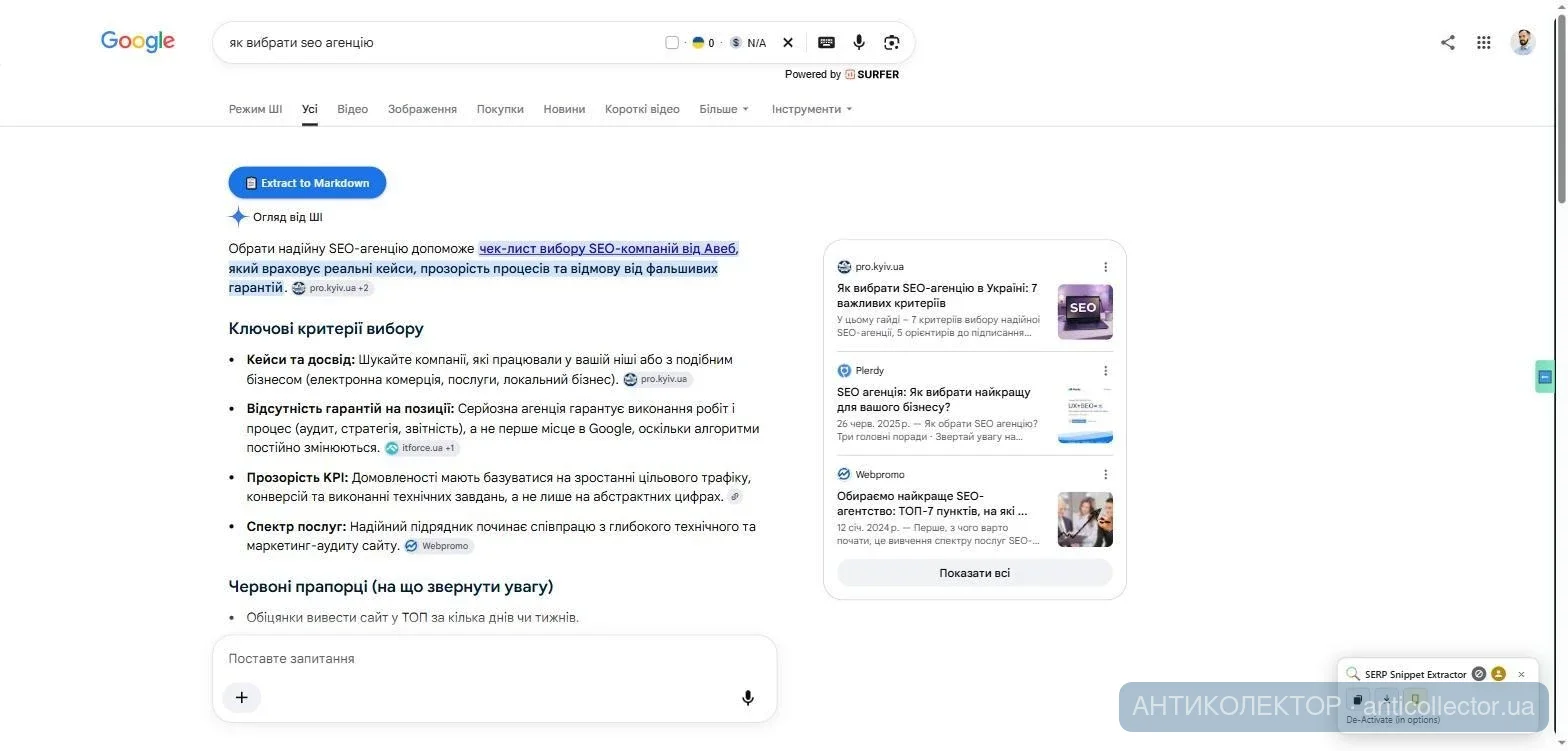This screenshot has width=1568, height=751.
Task: Switch to the Зображення tab
Action: pyautogui.click(x=422, y=109)
